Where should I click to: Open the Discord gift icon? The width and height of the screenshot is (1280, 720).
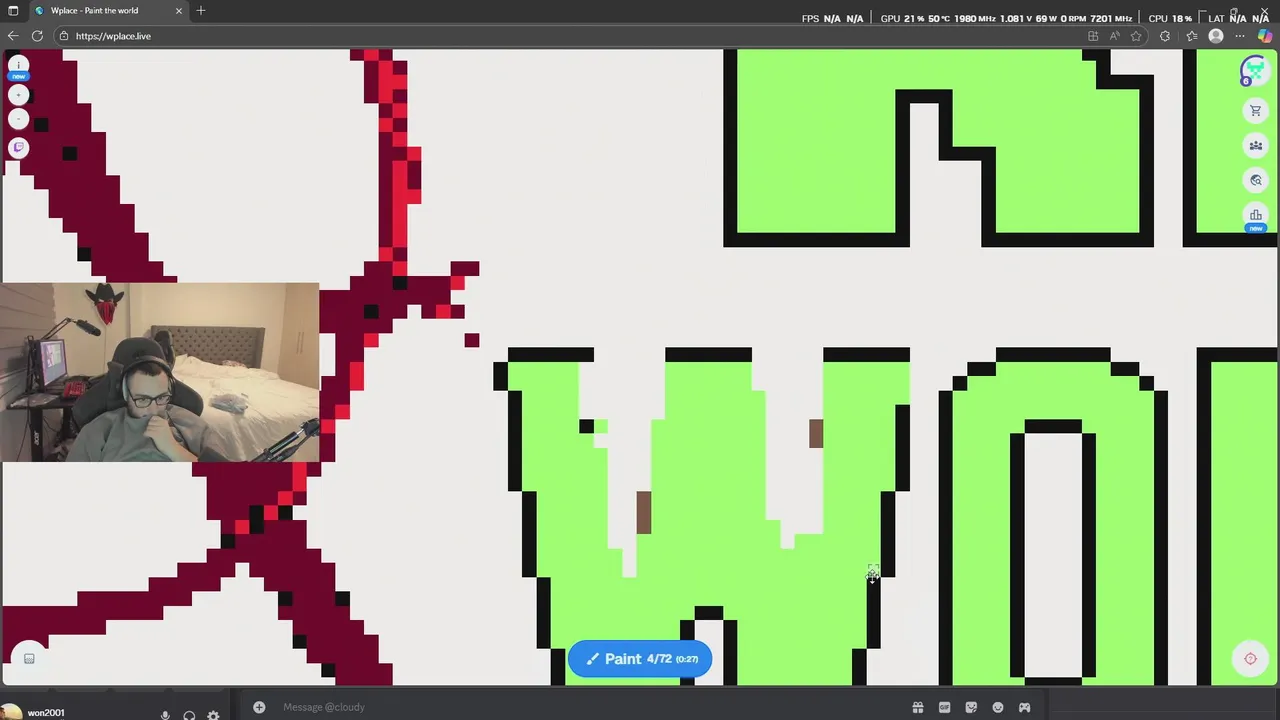pyautogui.click(x=918, y=707)
